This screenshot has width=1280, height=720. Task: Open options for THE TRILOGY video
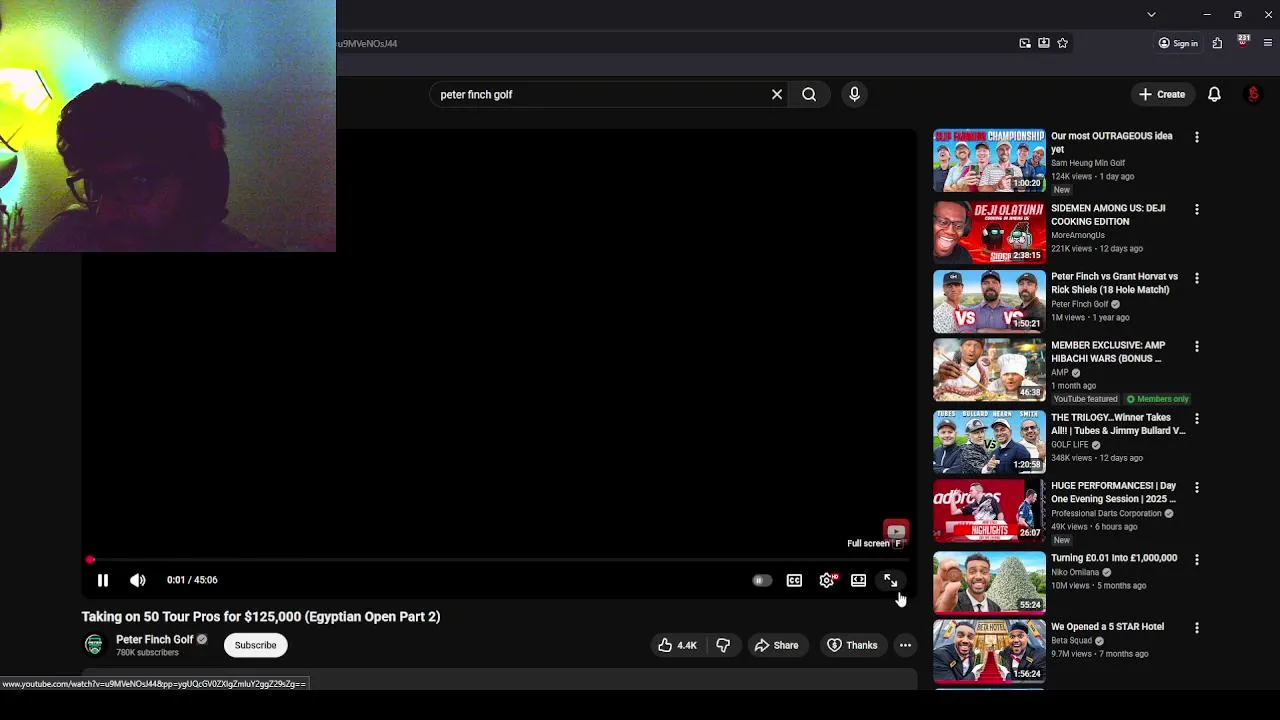pyautogui.click(x=1197, y=418)
